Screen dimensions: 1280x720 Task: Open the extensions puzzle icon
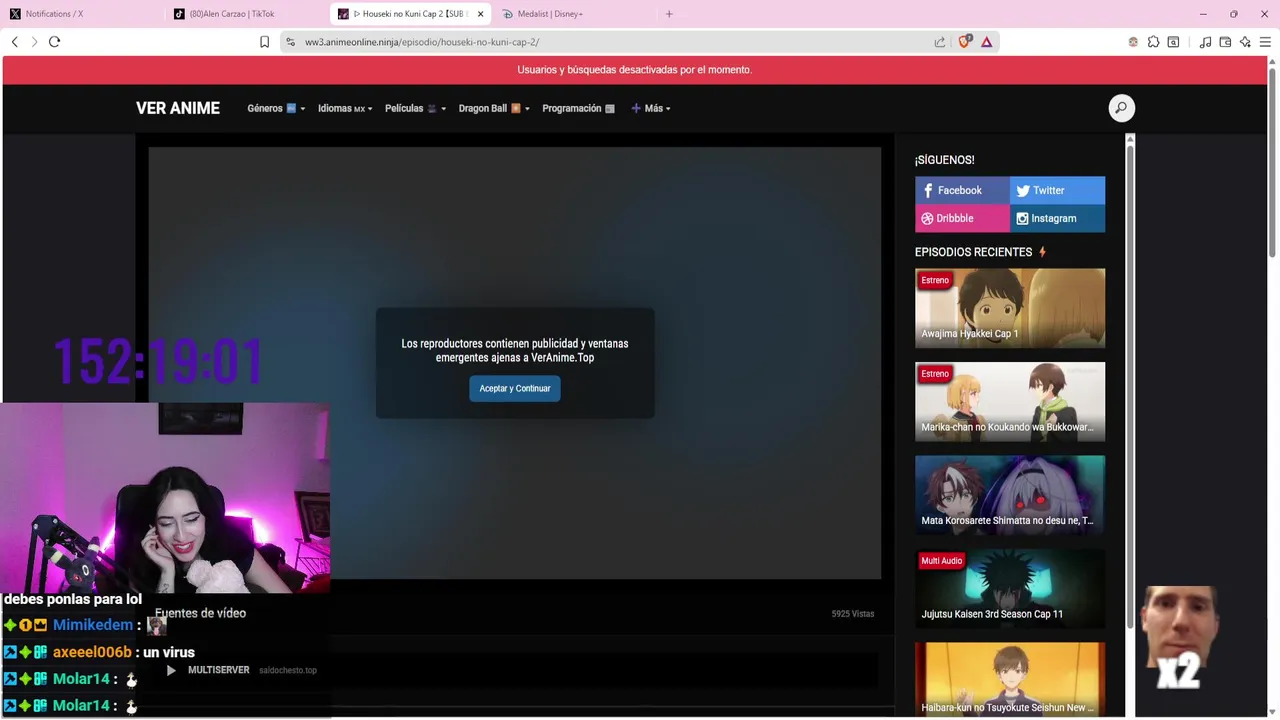coord(1153,42)
